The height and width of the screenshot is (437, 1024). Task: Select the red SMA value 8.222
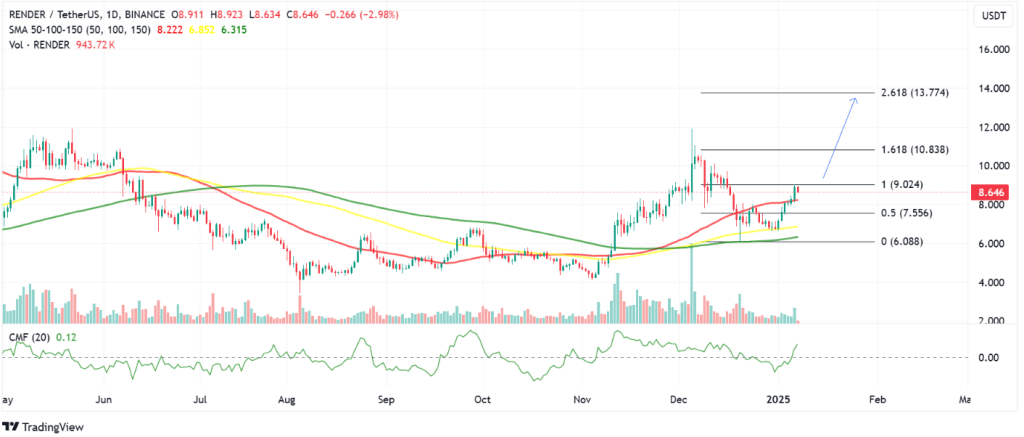168,29
